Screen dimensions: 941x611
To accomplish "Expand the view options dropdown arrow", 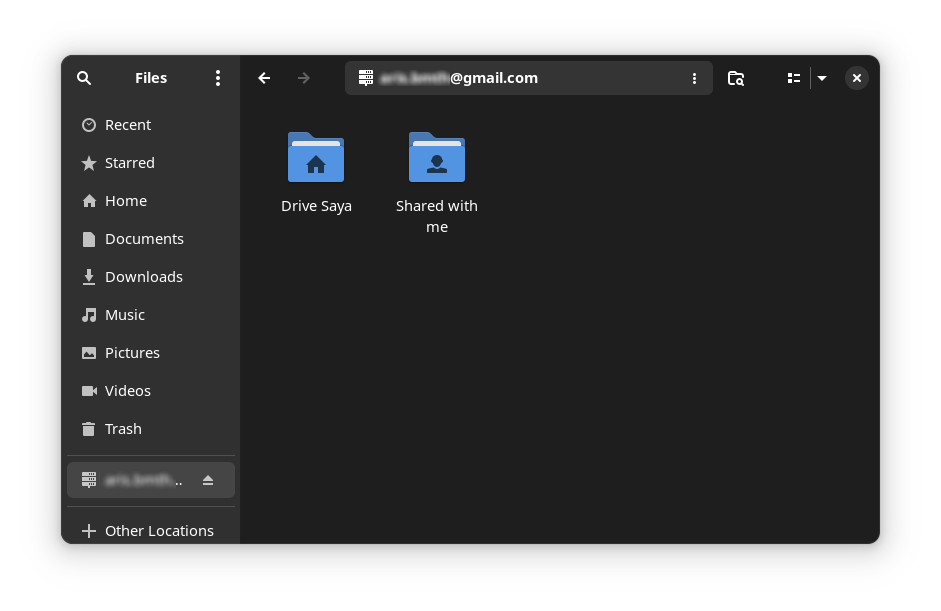I will 822,78.
